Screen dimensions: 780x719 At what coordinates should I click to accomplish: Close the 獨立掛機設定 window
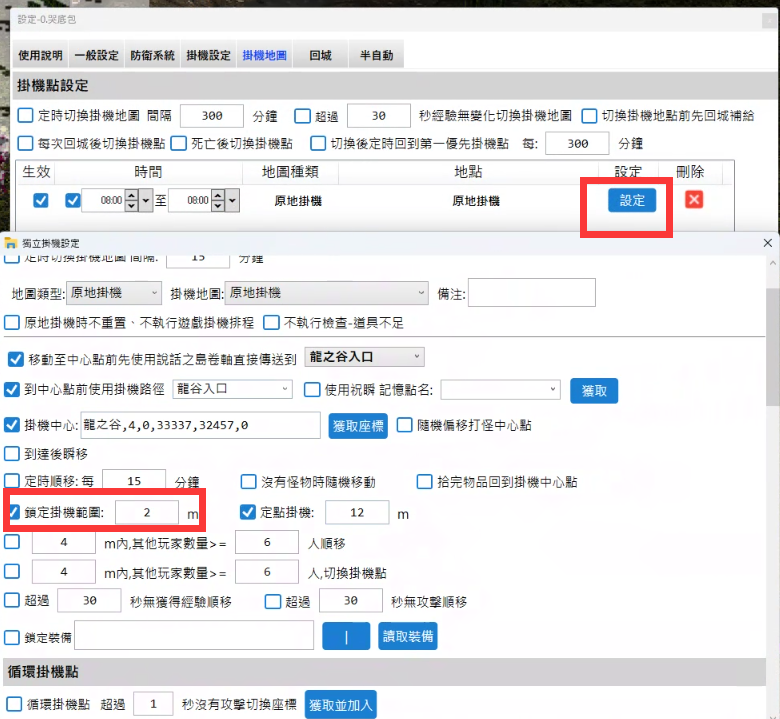(767, 243)
